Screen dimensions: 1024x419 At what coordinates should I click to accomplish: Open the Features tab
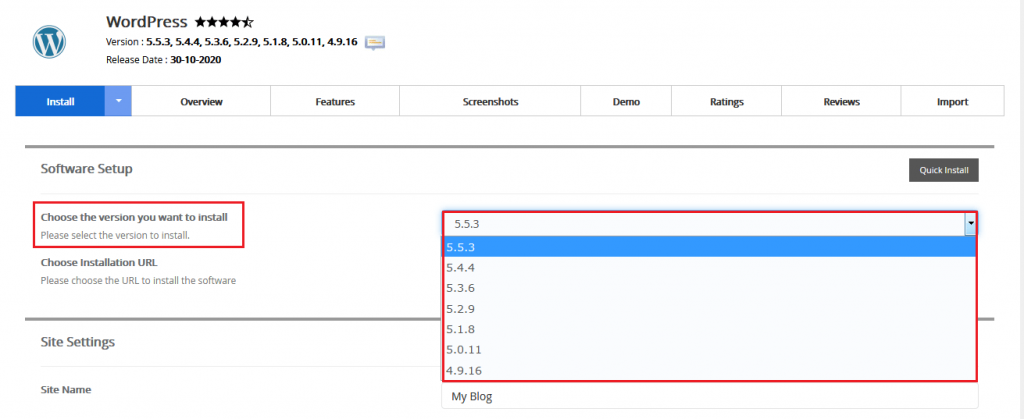335,102
